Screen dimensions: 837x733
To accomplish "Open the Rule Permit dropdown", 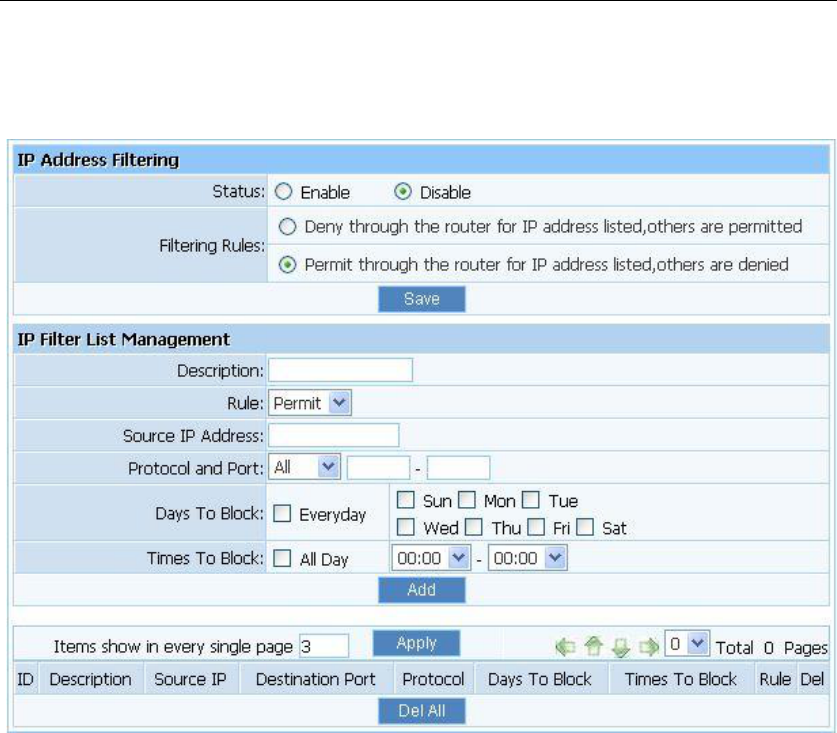I will click(310, 403).
